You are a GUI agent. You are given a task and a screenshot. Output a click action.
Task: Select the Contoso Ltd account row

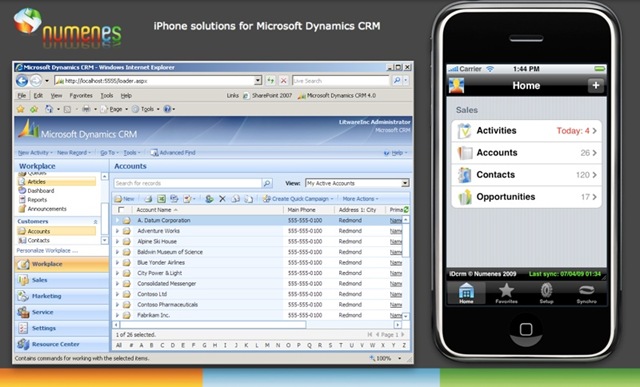point(257,294)
